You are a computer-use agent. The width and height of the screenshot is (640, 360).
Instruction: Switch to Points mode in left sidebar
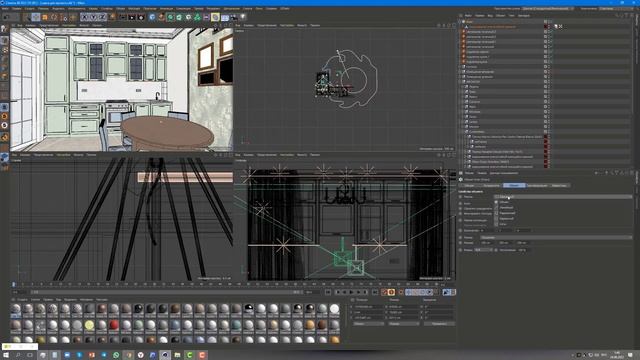pyautogui.click(x=4, y=59)
